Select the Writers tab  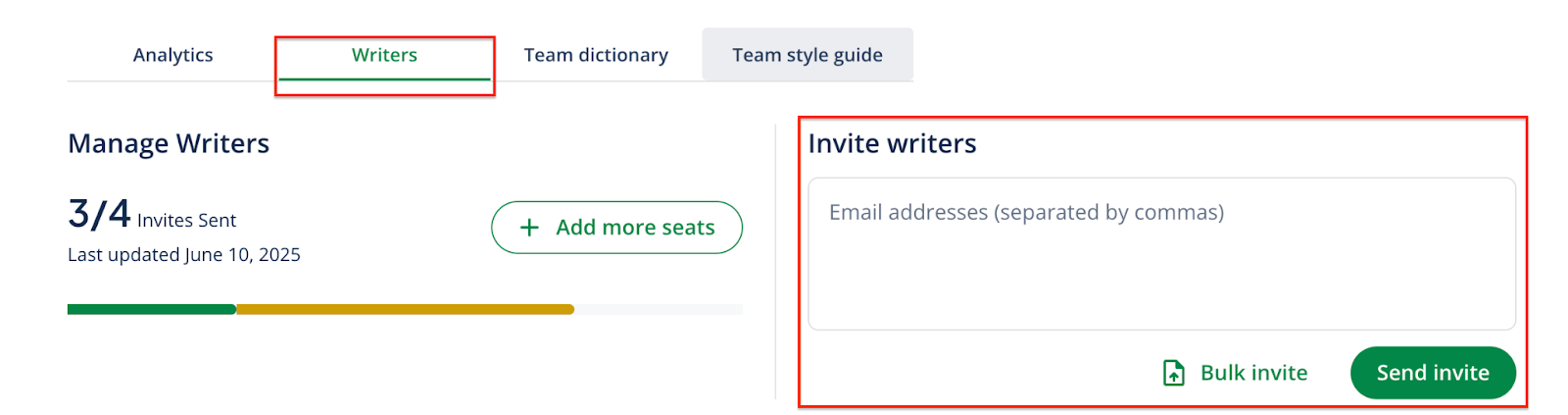click(x=384, y=55)
